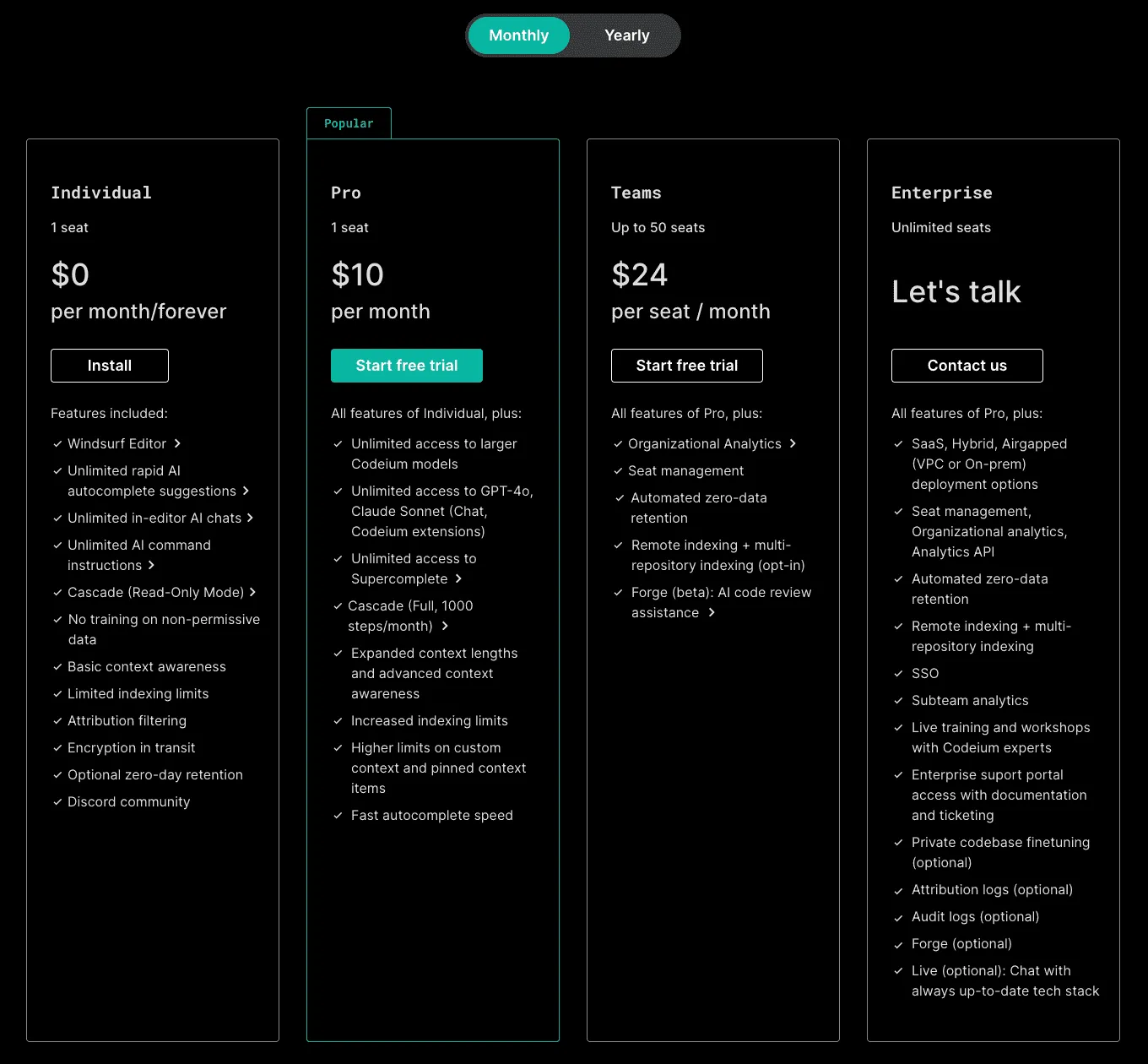Click the checkmark beside Seat management in Teams
This screenshot has width=1148, height=1064.
[x=618, y=471]
